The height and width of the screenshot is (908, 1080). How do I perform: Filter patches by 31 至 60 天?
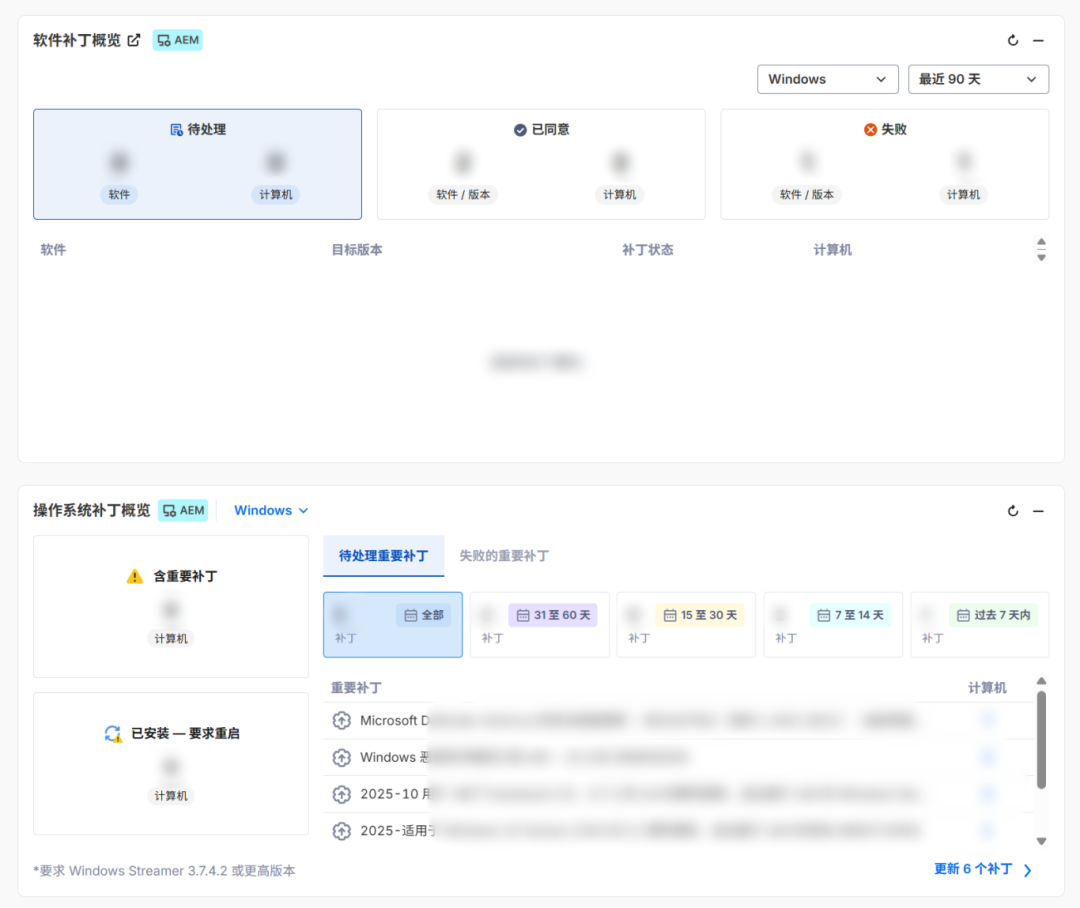tap(540, 625)
